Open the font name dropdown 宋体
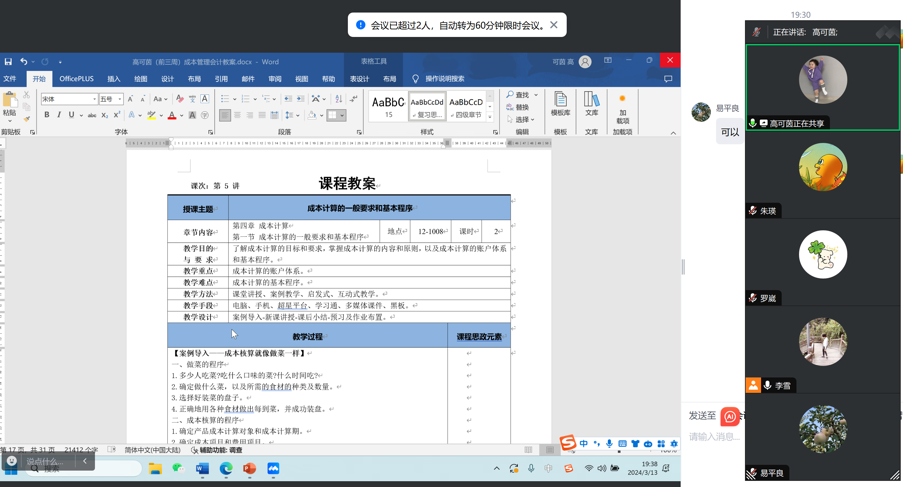The width and height of the screenshot is (903, 487). (x=68, y=99)
